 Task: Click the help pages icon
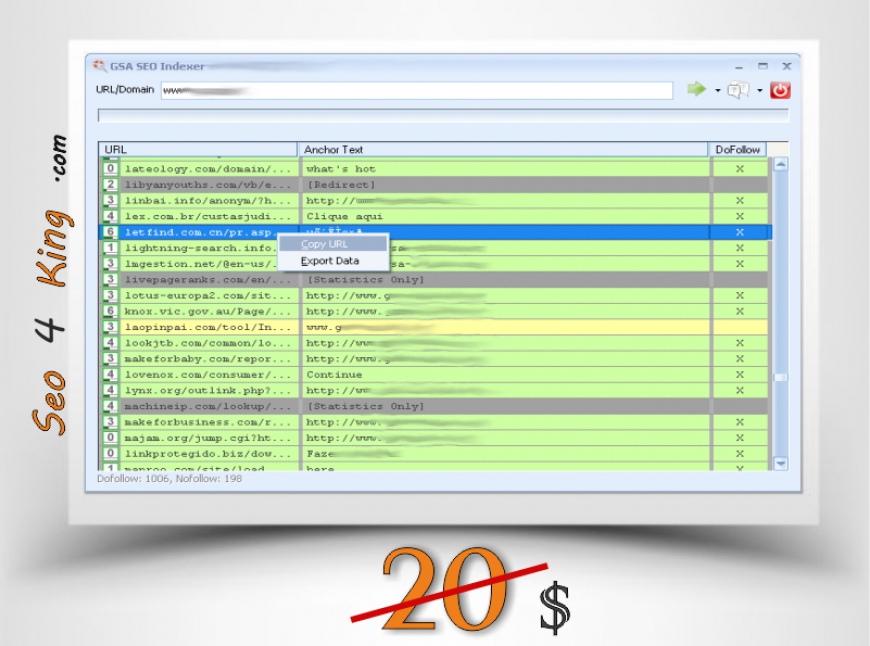738,90
